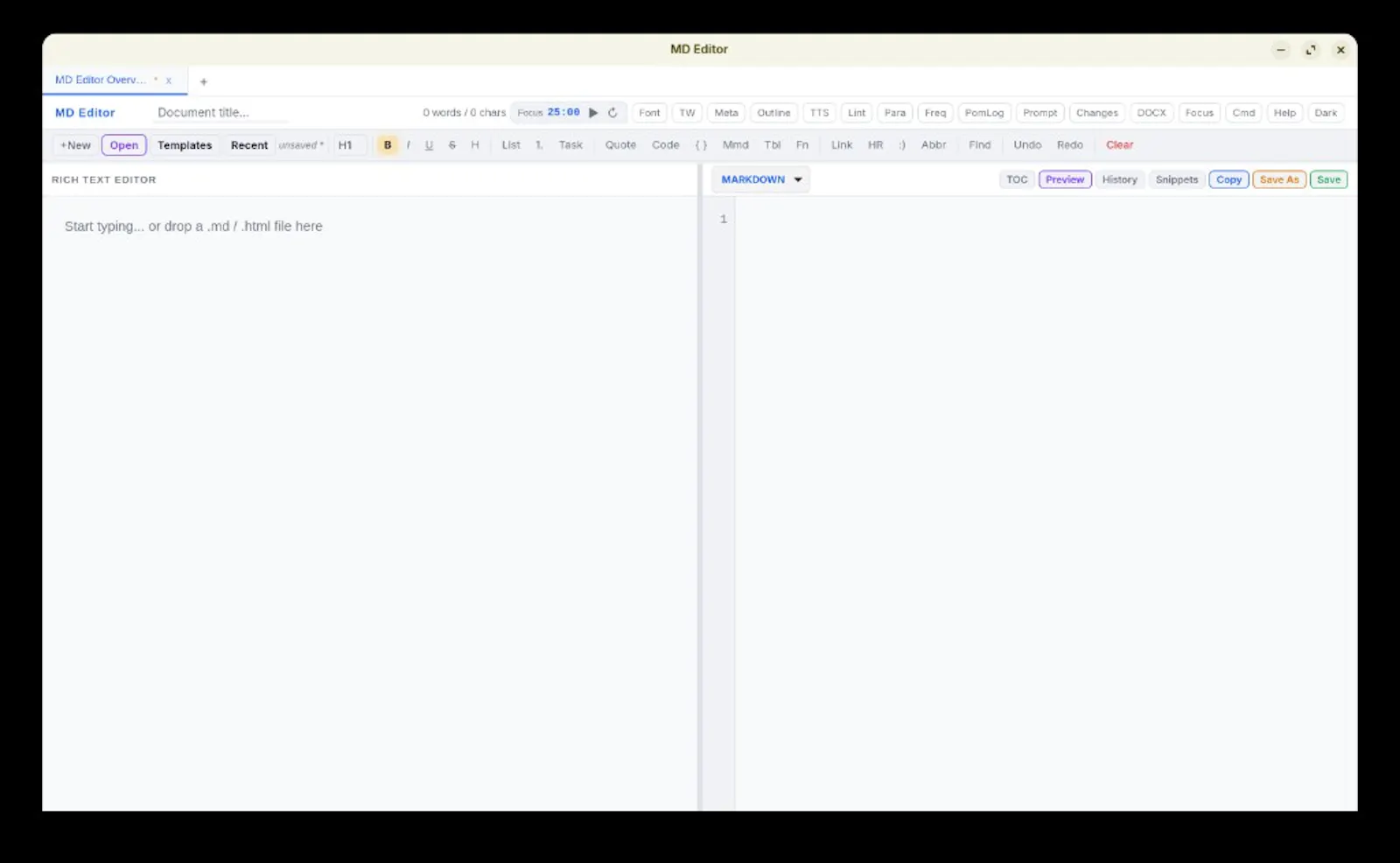Image resolution: width=1400 pixels, height=863 pixels.
Task: Insert a table with Tbl
Action: [x=773, y=145]
